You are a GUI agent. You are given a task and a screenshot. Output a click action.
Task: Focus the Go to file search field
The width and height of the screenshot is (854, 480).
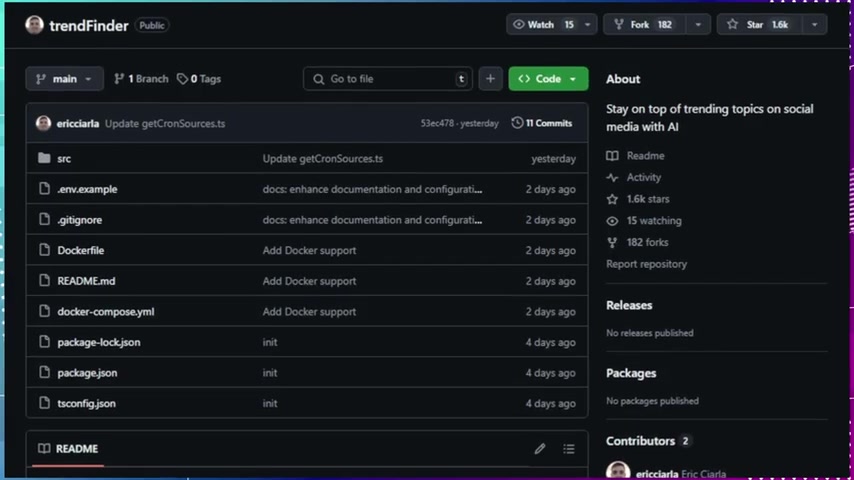[387, 79]
